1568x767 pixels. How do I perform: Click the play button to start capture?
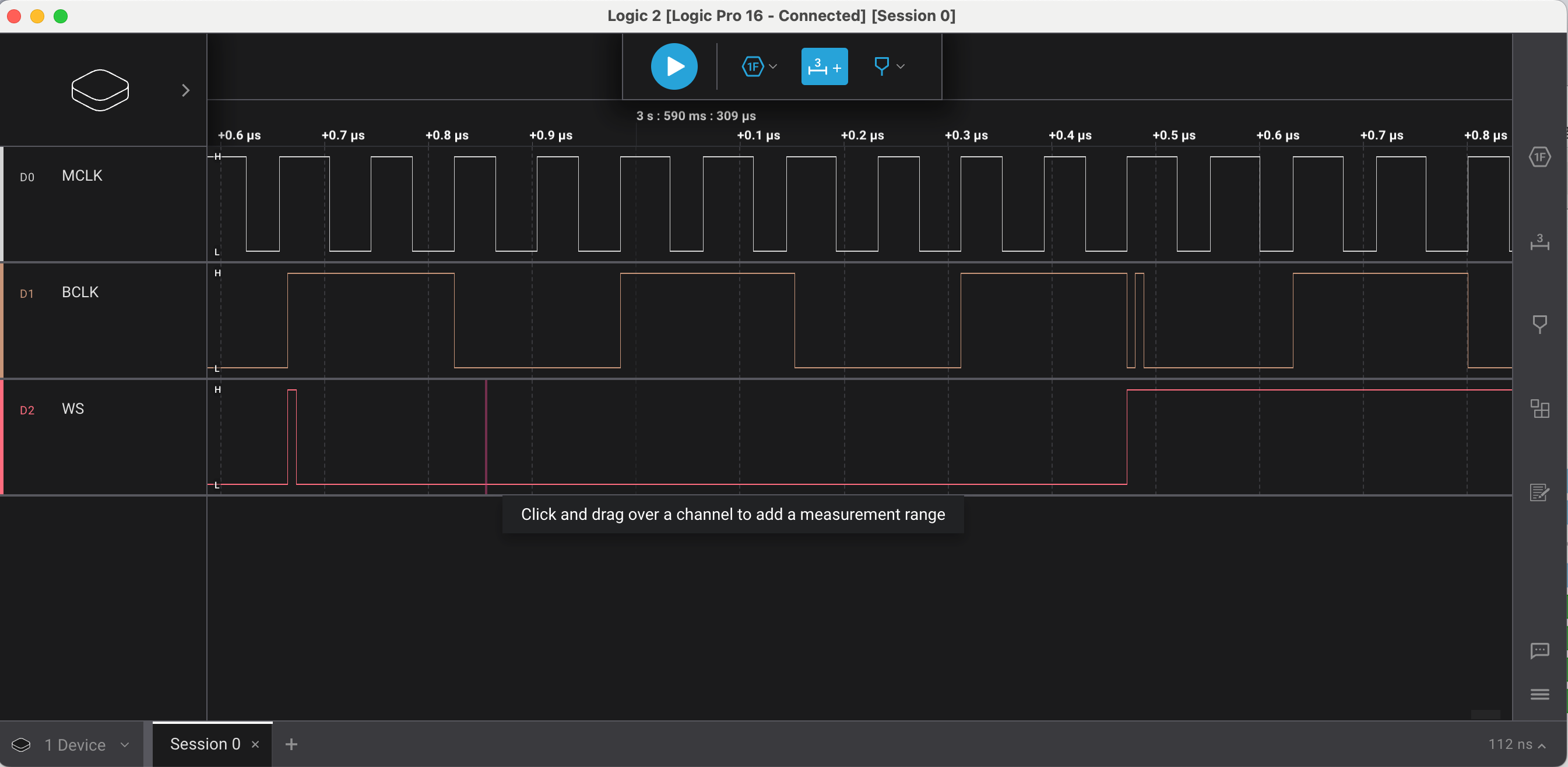[x=675, y=66]
